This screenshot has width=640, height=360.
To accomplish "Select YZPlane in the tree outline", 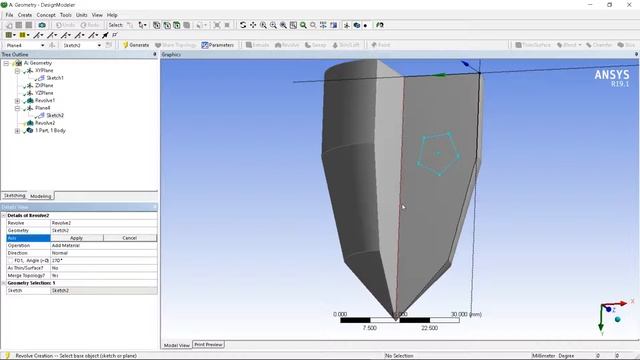I will click(x=44, y=93).
